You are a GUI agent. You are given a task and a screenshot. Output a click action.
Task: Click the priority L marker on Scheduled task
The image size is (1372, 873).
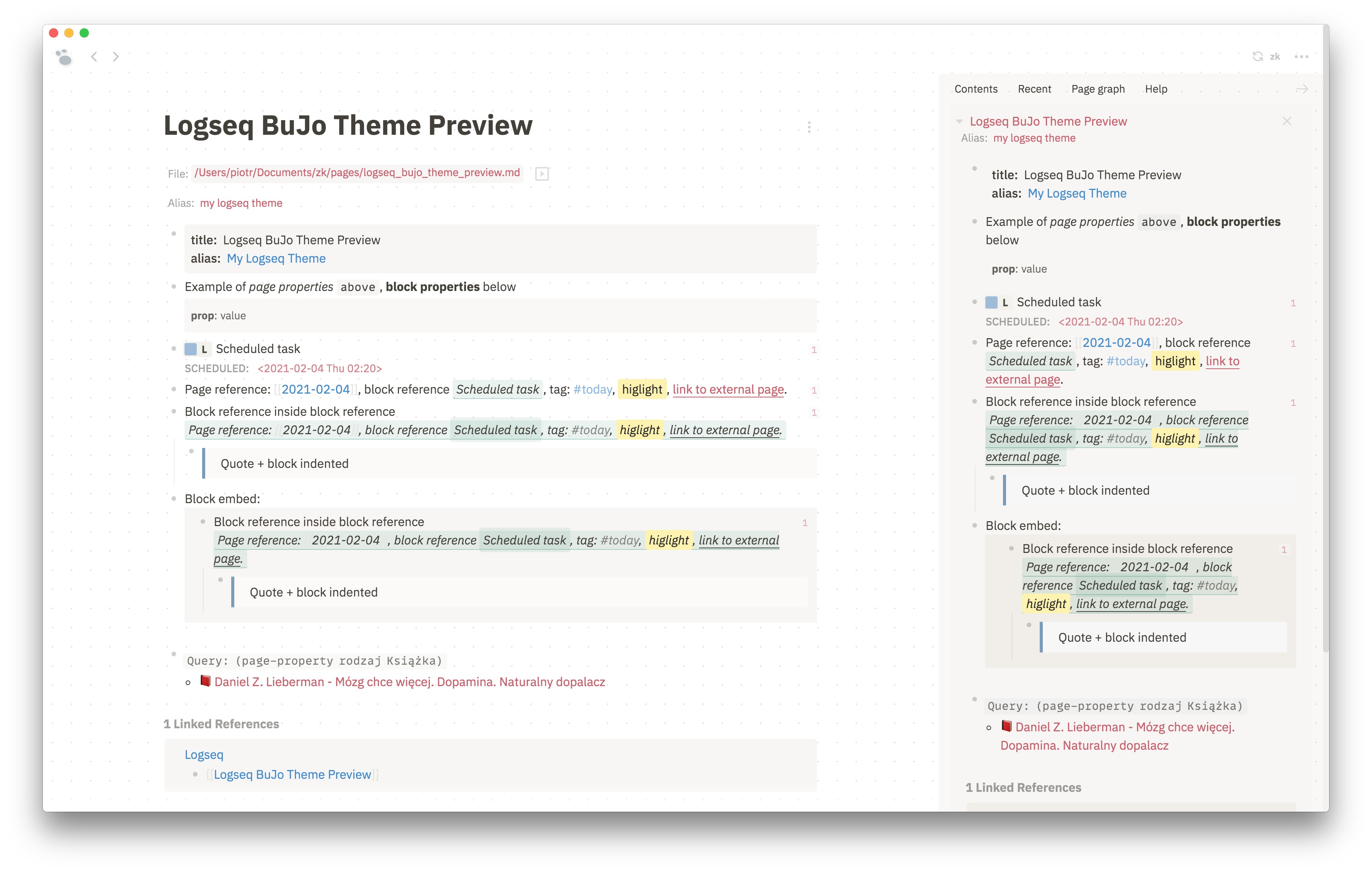tap(204, 349)
